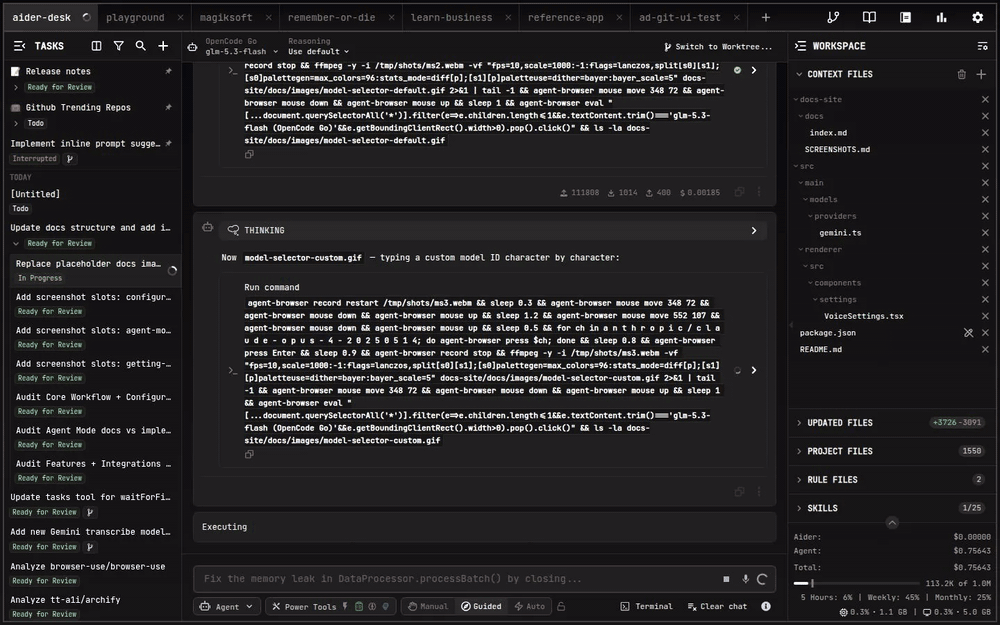
Task: Focus the prompt input field
Action: point(457,579)
